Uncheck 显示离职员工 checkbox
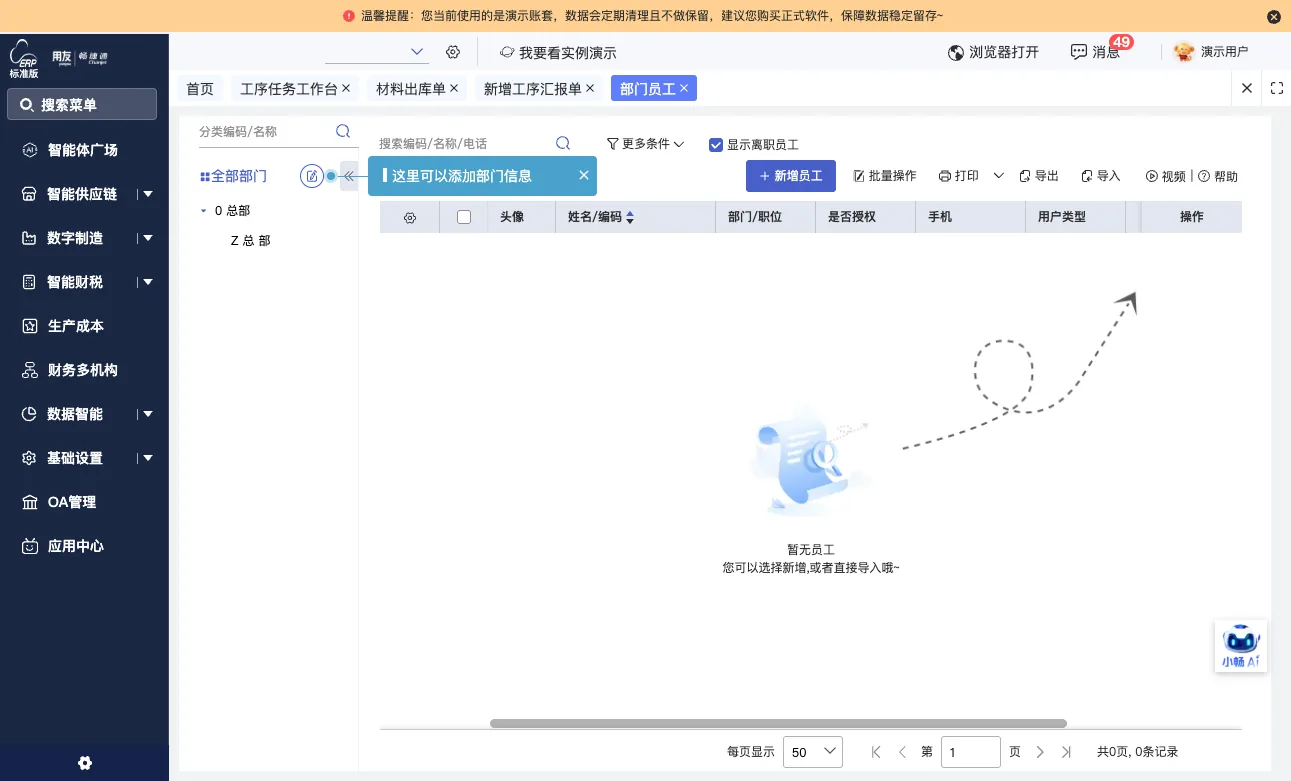 tap(716, 144)
